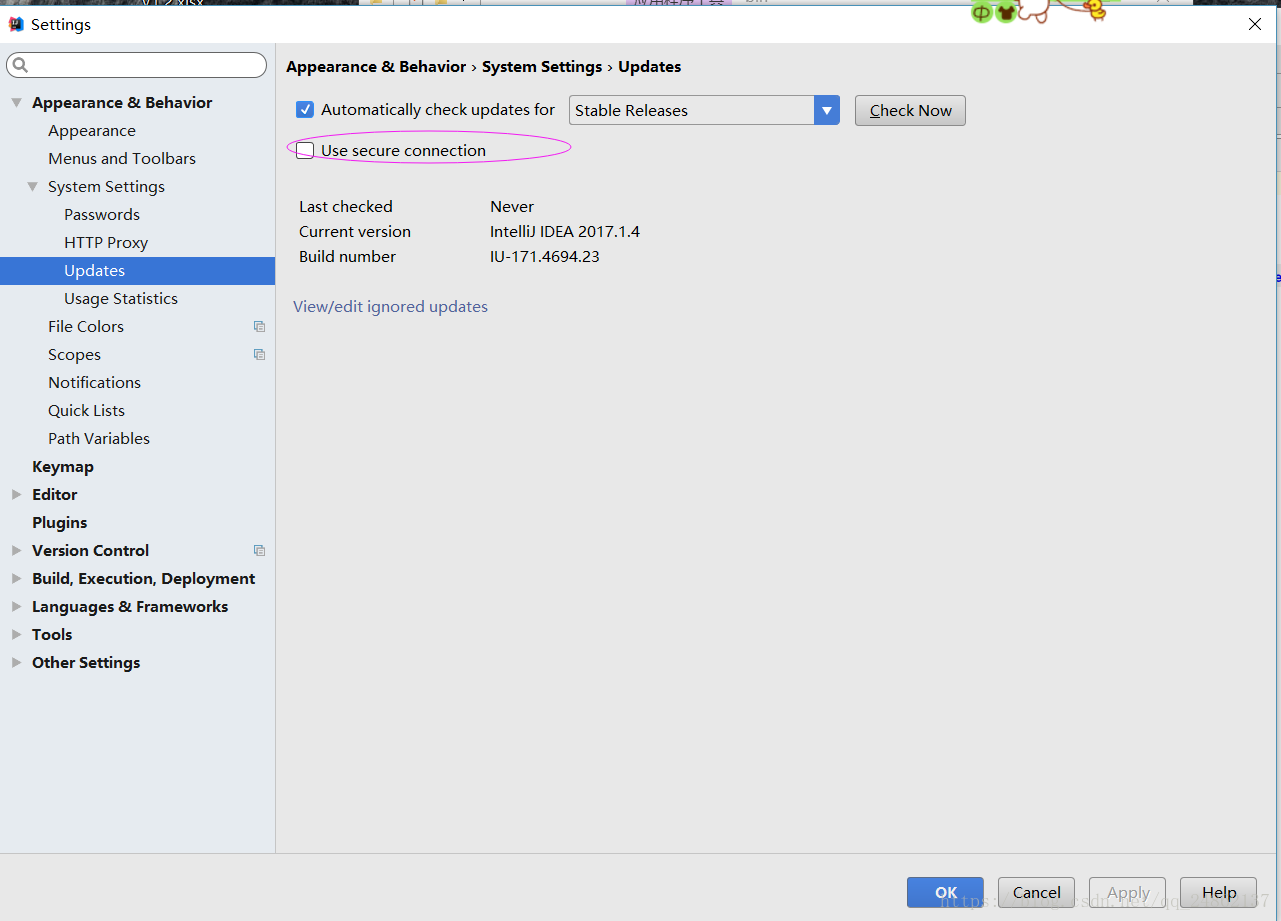Click build number IU-171.4694.23

[x=545, y=257]
